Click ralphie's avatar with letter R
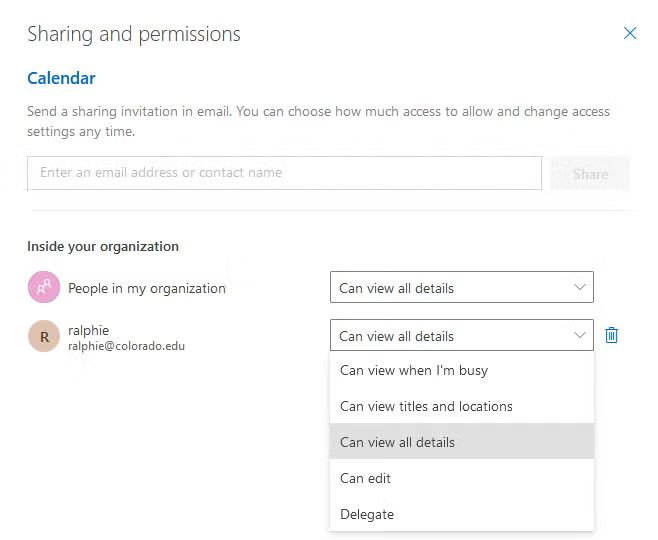The image size is (658, 540). pyautogui.click(x=43, y=337)
